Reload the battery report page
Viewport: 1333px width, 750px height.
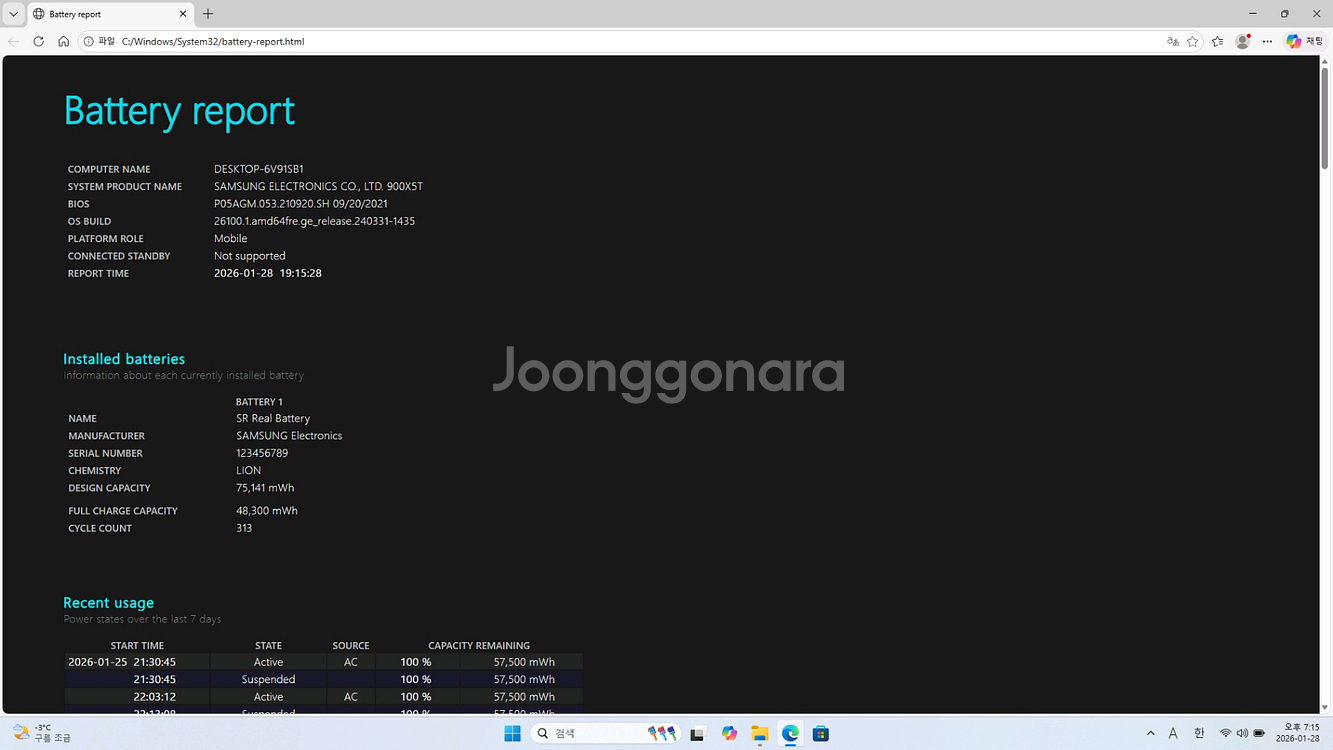point(38,41)
